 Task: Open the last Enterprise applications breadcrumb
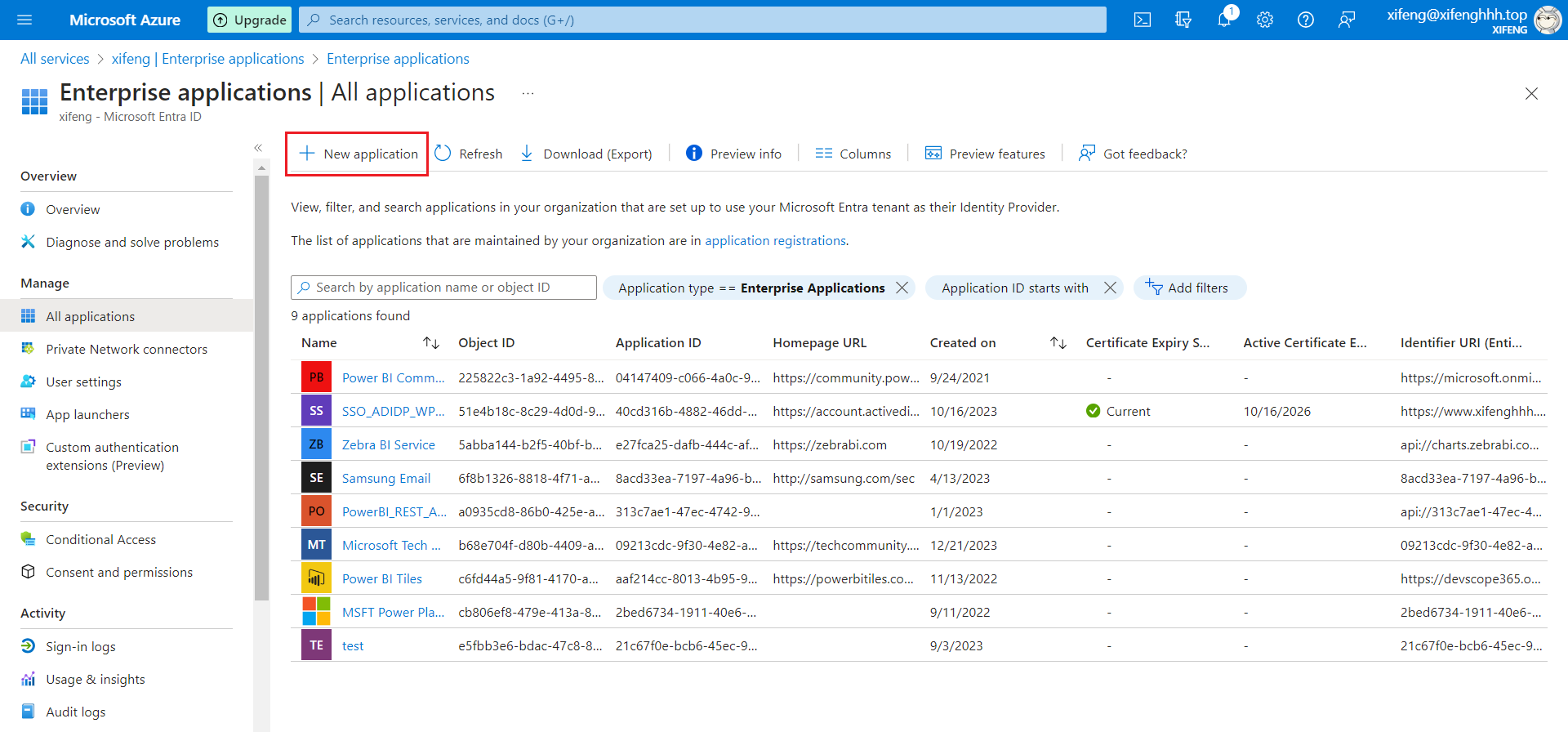[398, 59]
